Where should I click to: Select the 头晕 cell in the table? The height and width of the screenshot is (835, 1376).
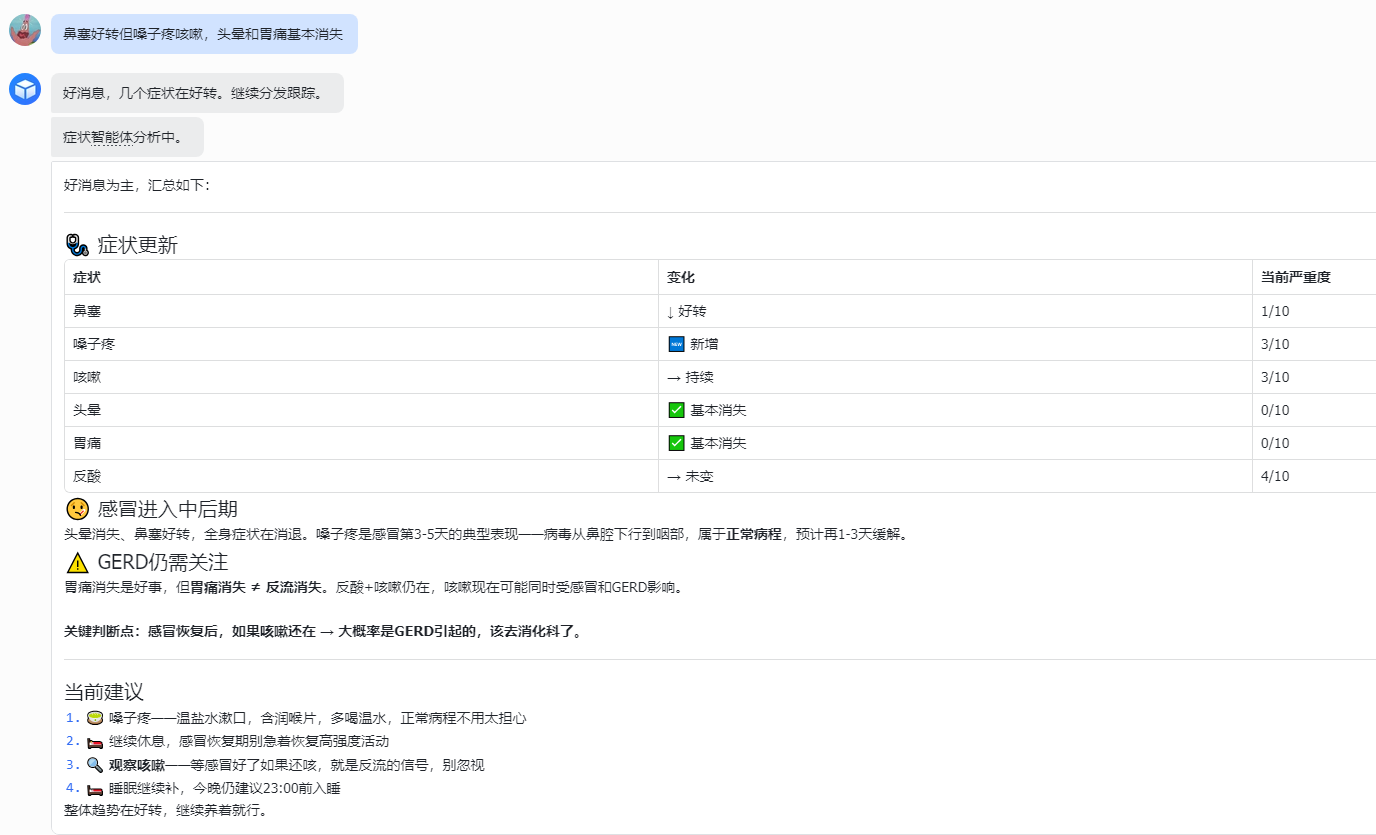pos(361,410)
